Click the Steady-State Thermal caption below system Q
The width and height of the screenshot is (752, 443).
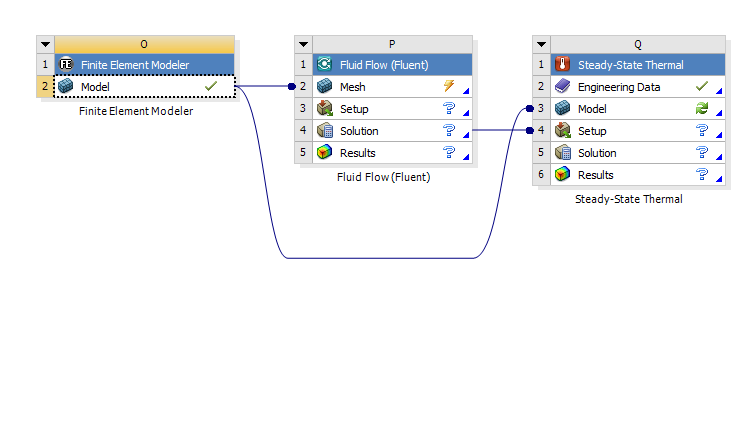tap(628, 199)
